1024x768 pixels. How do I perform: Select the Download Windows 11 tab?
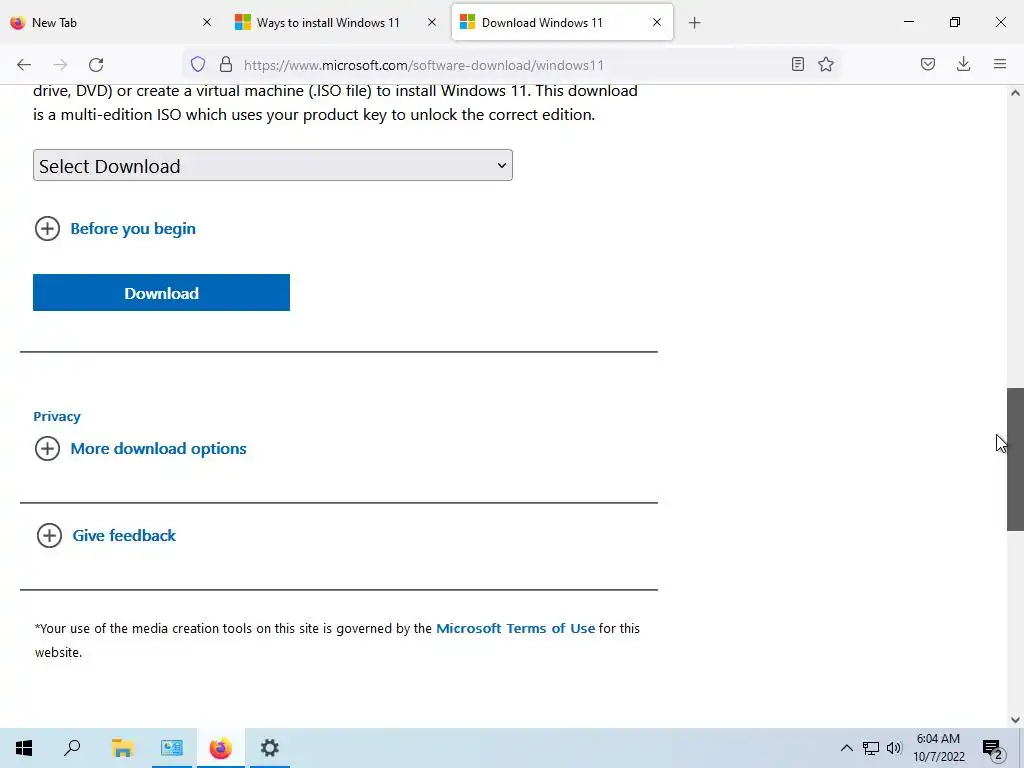coord(562,22)
